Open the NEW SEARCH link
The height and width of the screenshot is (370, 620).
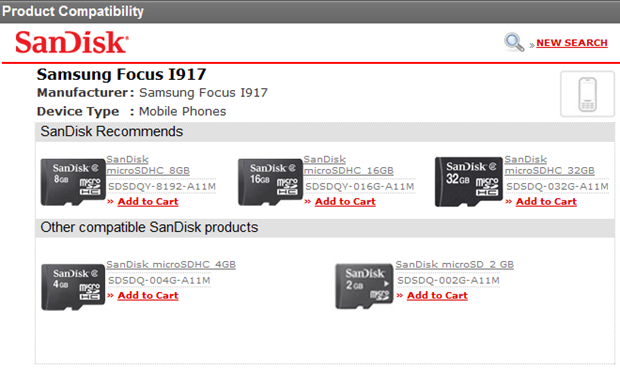point(572,43)
